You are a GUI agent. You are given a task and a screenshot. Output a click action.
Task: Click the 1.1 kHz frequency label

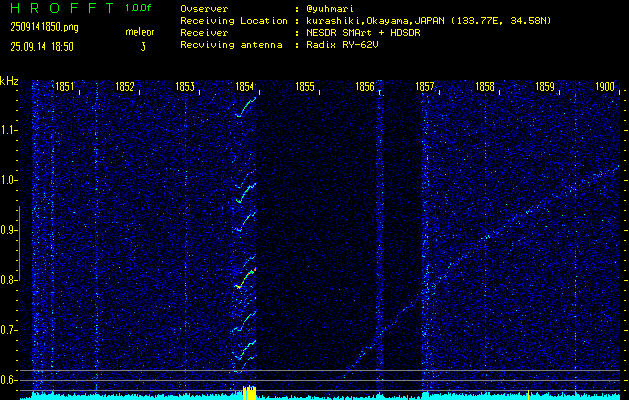pos(7,130)
